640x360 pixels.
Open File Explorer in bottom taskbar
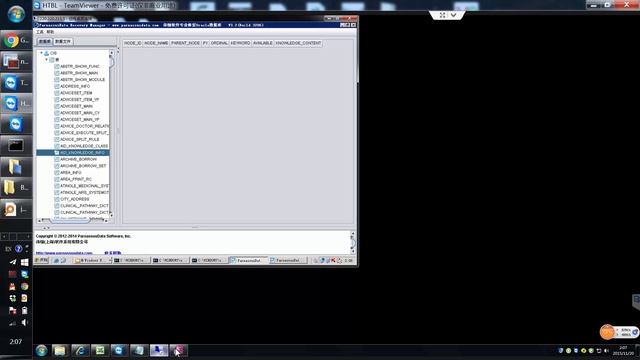[x=60, y=351]
